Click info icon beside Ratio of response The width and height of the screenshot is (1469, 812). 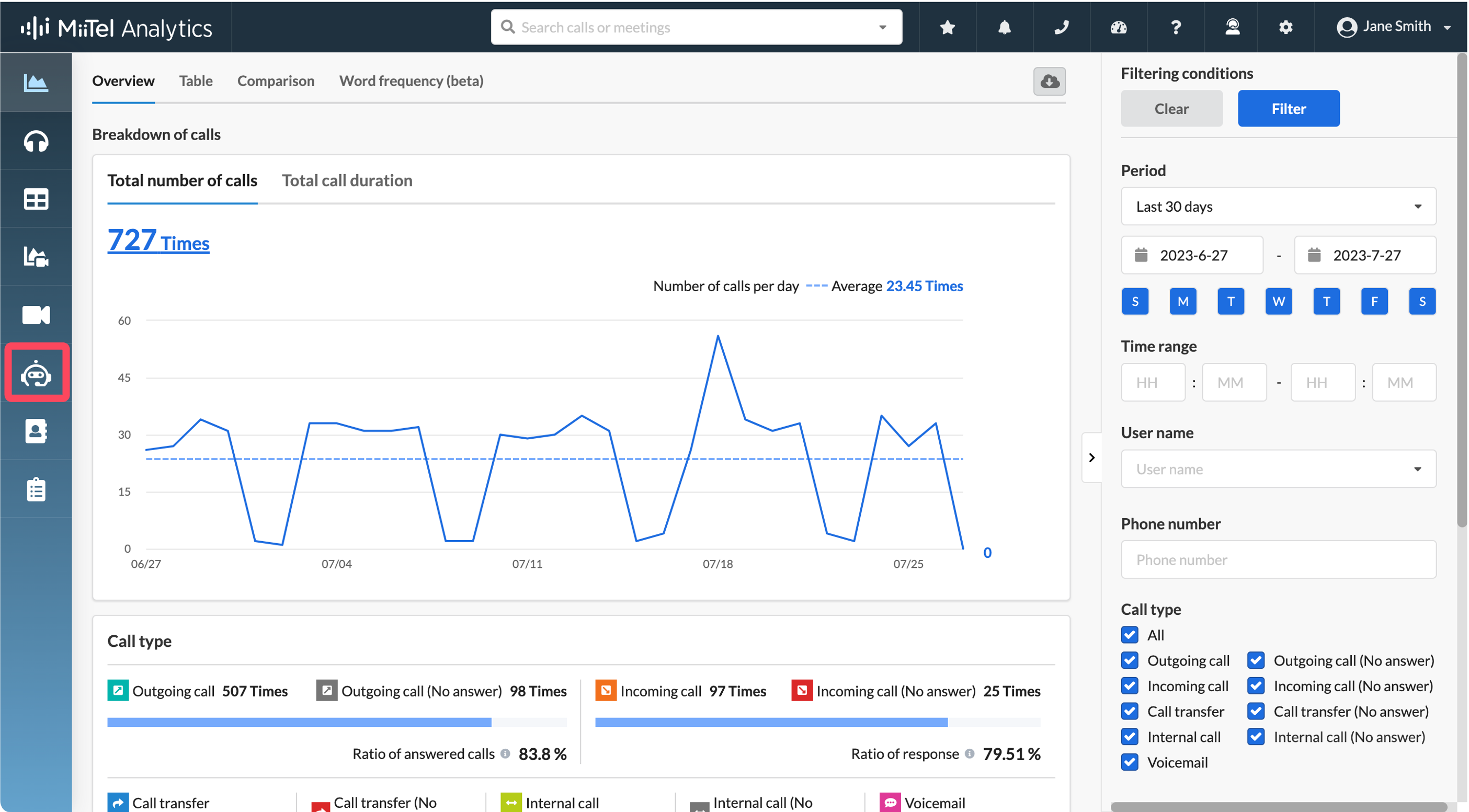point(970,753)
